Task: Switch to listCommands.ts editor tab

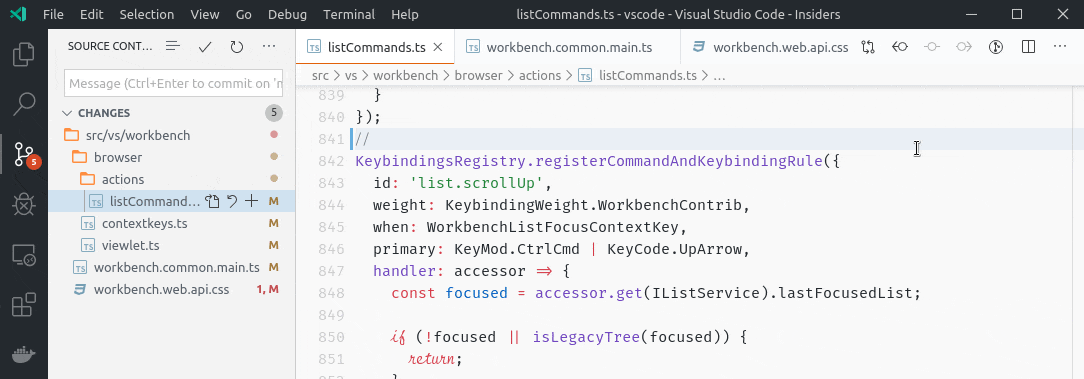Action: [x=375, y=47]
